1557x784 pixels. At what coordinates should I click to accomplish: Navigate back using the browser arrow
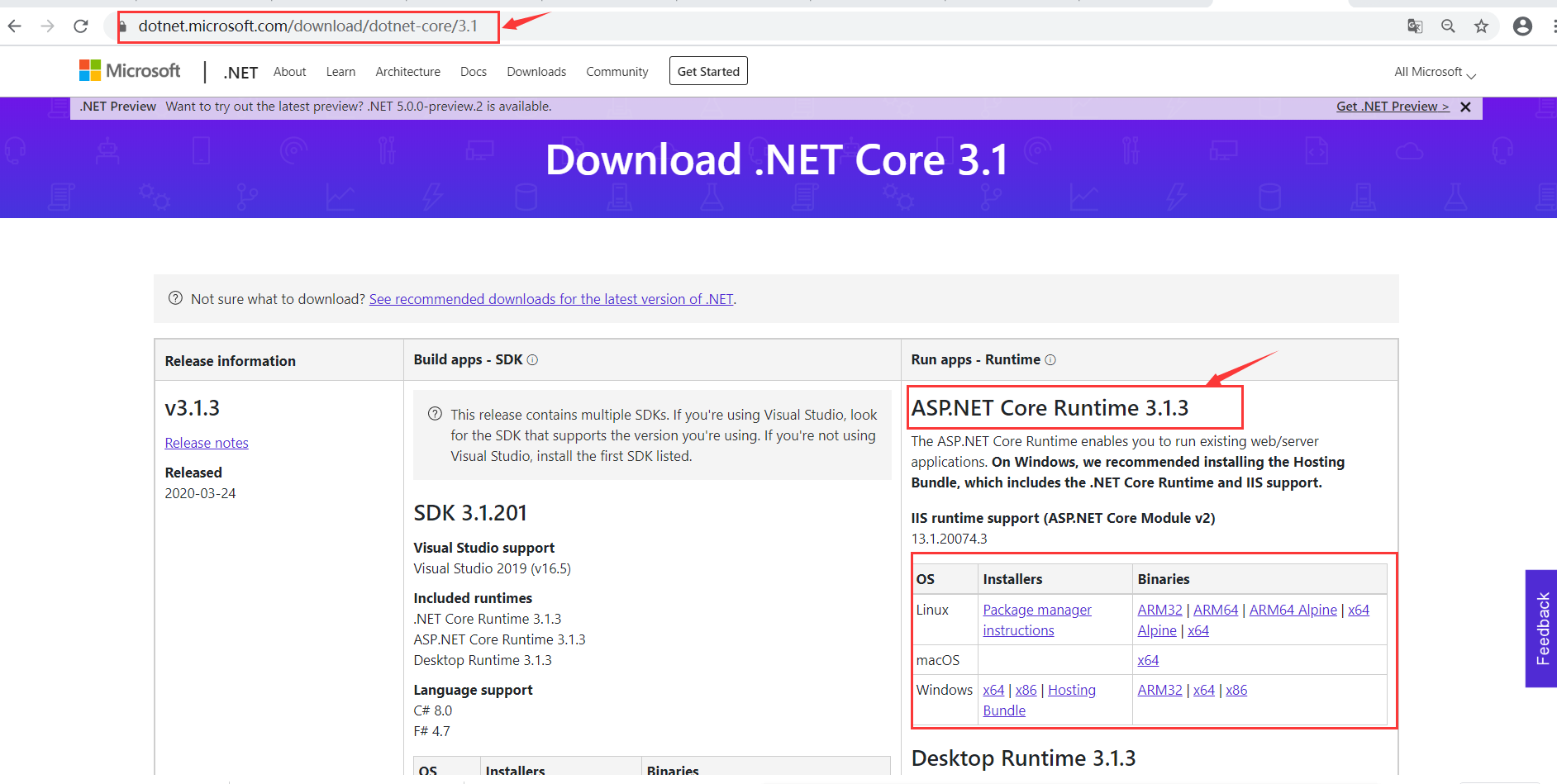(x=15, y=26)
